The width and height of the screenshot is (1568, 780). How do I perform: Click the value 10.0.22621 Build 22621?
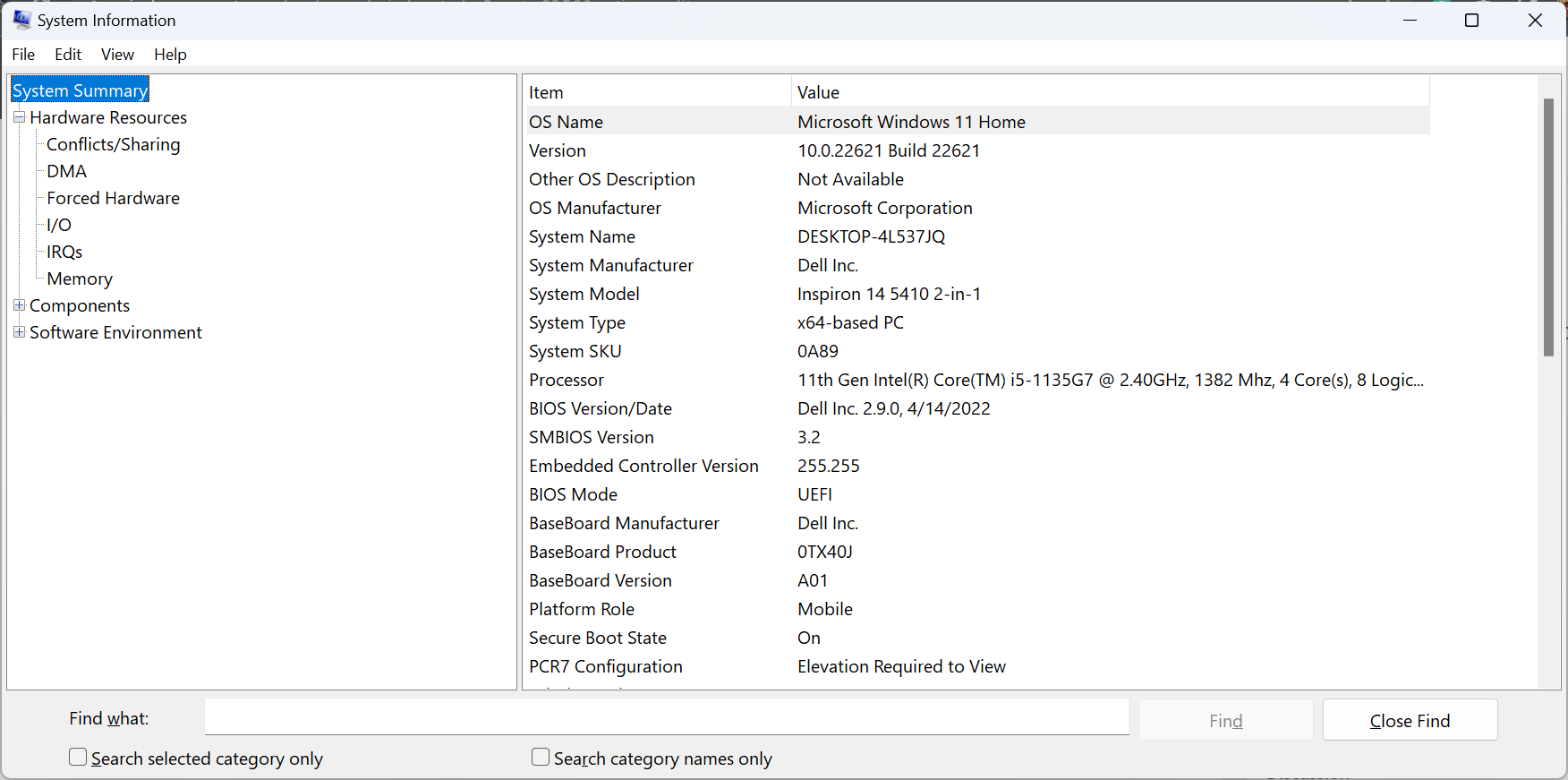pyautogui.click(x=889, y=150)
